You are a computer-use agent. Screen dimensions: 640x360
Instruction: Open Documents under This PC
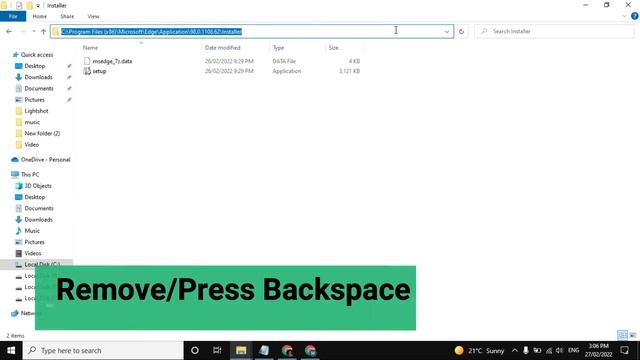click(39, 208)
